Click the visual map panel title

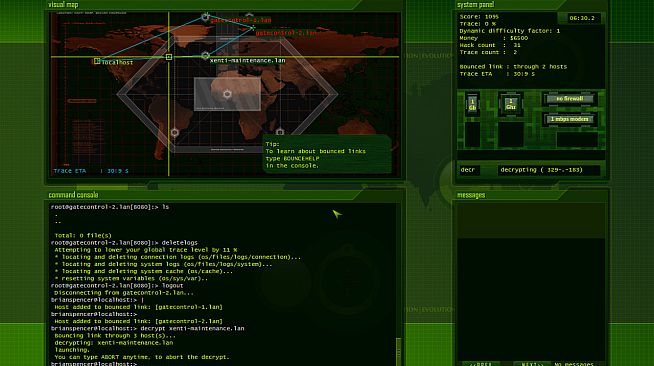pos(63,5)
